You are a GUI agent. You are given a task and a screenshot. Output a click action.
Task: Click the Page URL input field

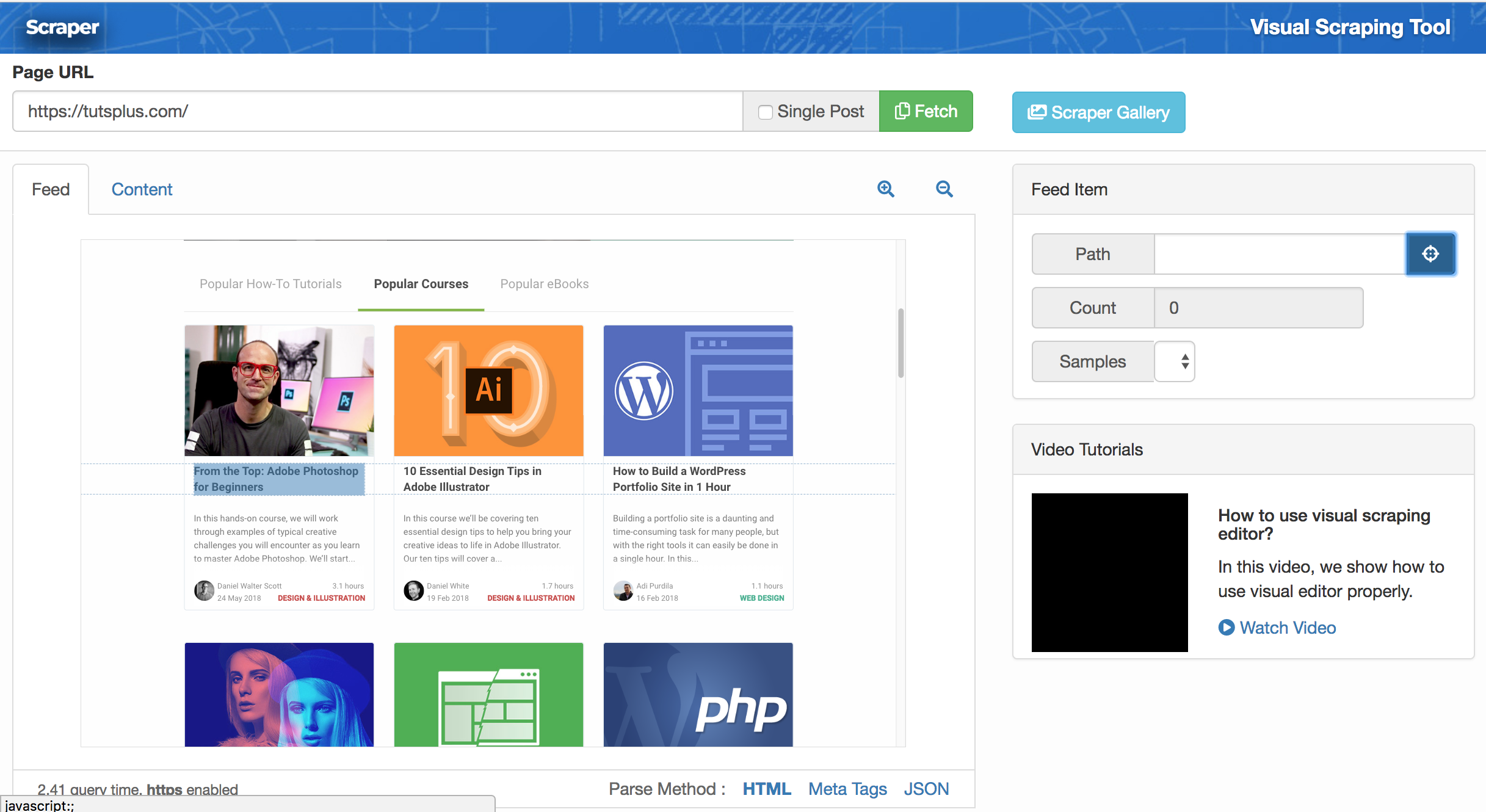[377, 111]
